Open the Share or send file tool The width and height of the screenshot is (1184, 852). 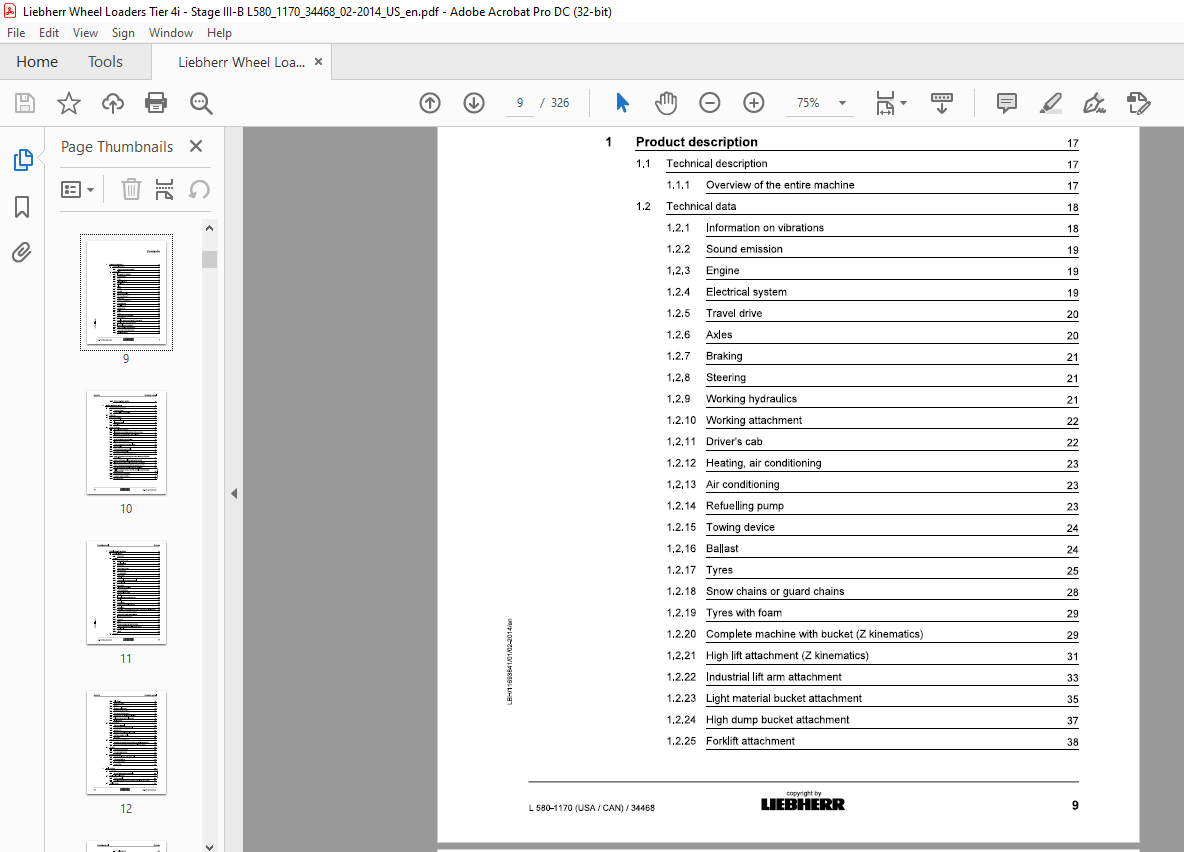[x=1138, y=103]
